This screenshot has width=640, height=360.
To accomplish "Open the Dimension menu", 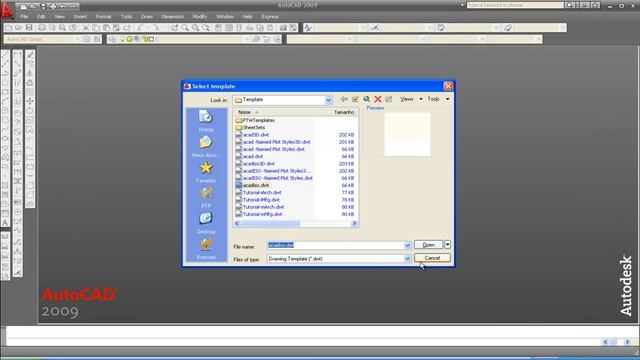I will click(173, 17).
